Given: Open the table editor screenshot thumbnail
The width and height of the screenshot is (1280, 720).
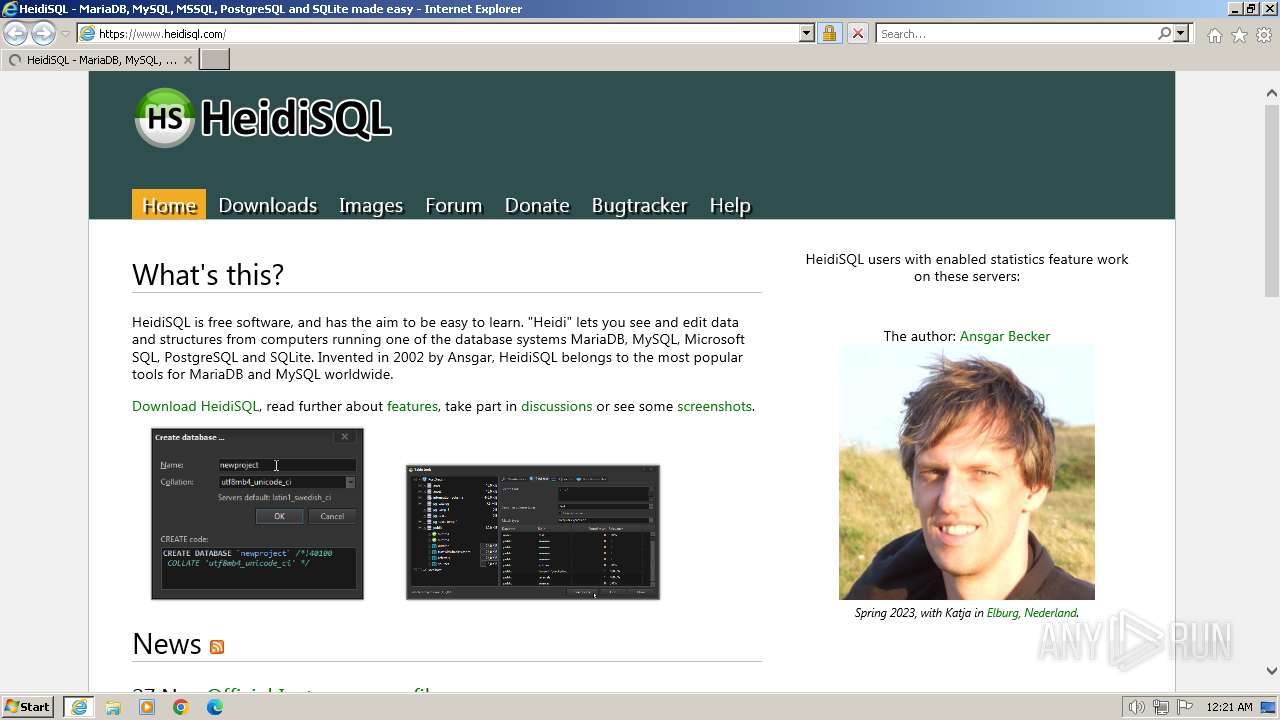Looking at the screenshot, I should point(533,532).
